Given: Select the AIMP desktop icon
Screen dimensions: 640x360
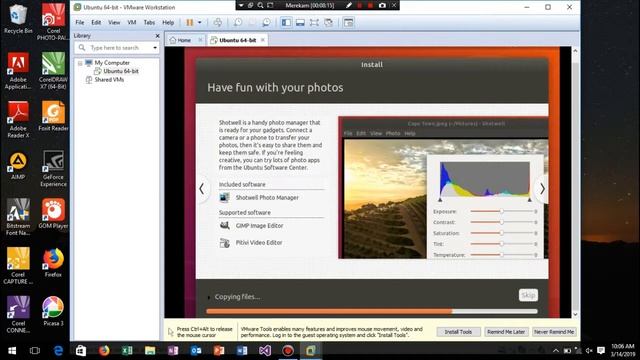Looking at the screenshot, I should 18,165.
